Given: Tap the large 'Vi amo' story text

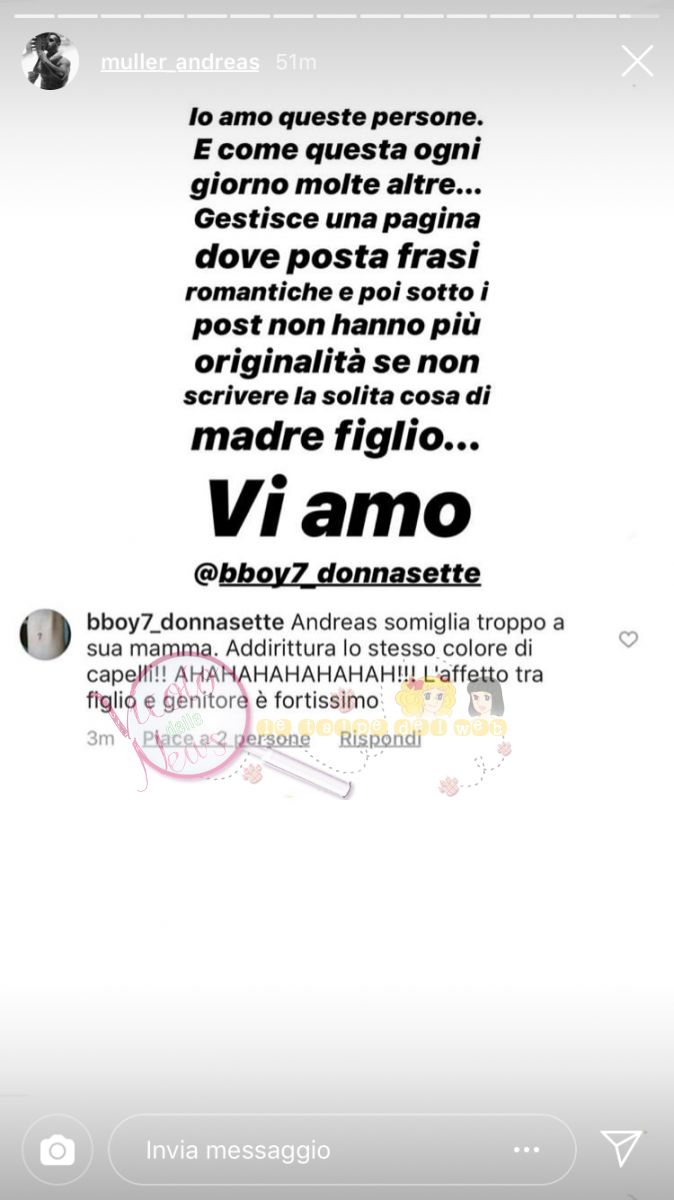Looking at the screenshot, I should [337, 510].
